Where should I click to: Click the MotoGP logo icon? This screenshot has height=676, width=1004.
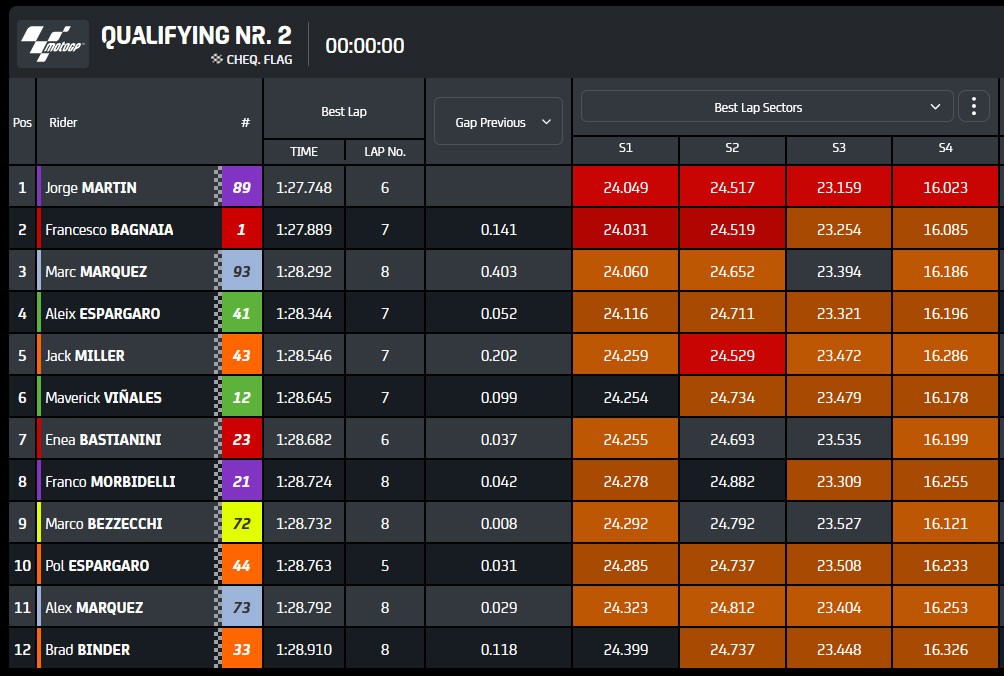click(x=53, y=44)
